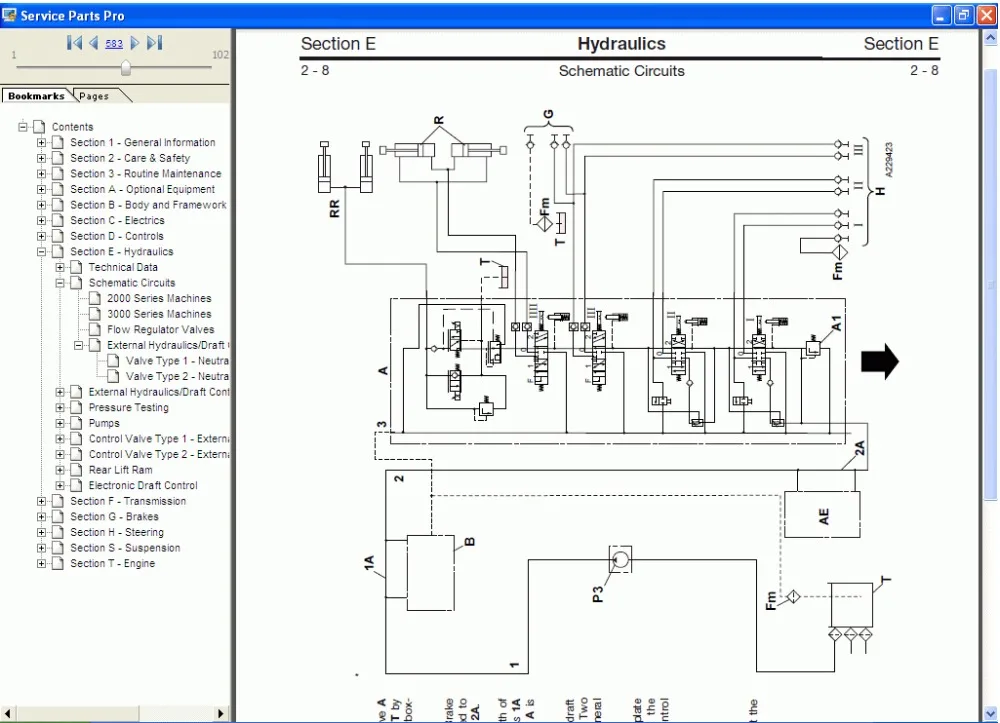Screen dimensions: 1000x723
Task: Expand Section F - Transmission node
Action: (41, 501)
